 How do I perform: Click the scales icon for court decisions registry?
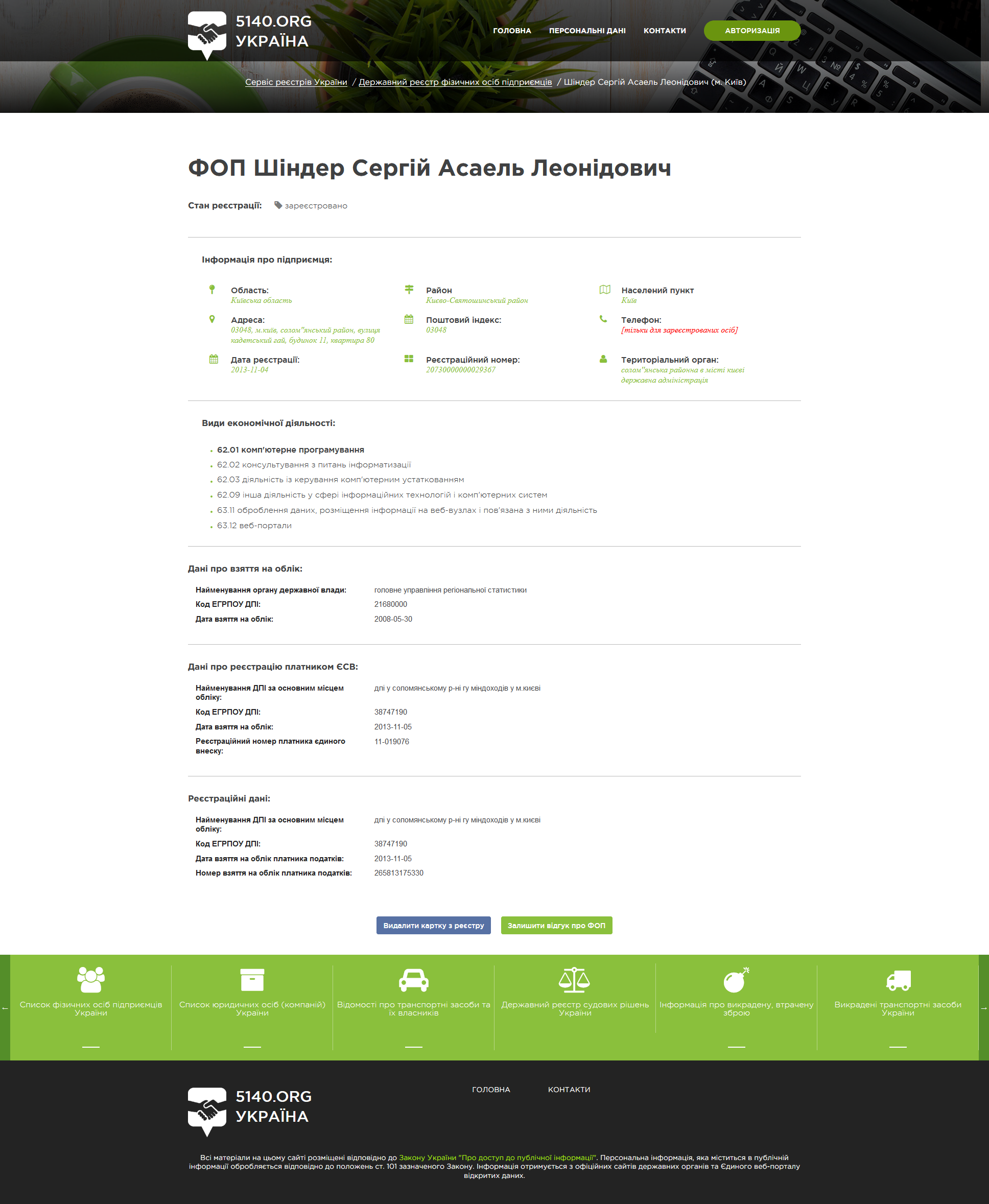(x=574, y=980)
